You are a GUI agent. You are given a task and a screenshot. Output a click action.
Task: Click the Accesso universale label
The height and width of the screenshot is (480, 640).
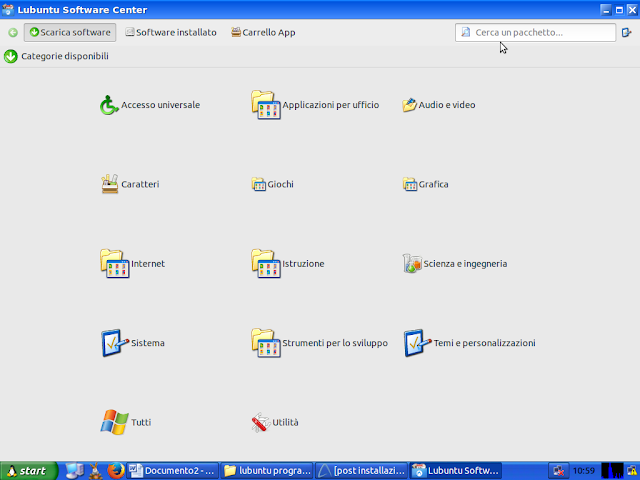[160, 105]
